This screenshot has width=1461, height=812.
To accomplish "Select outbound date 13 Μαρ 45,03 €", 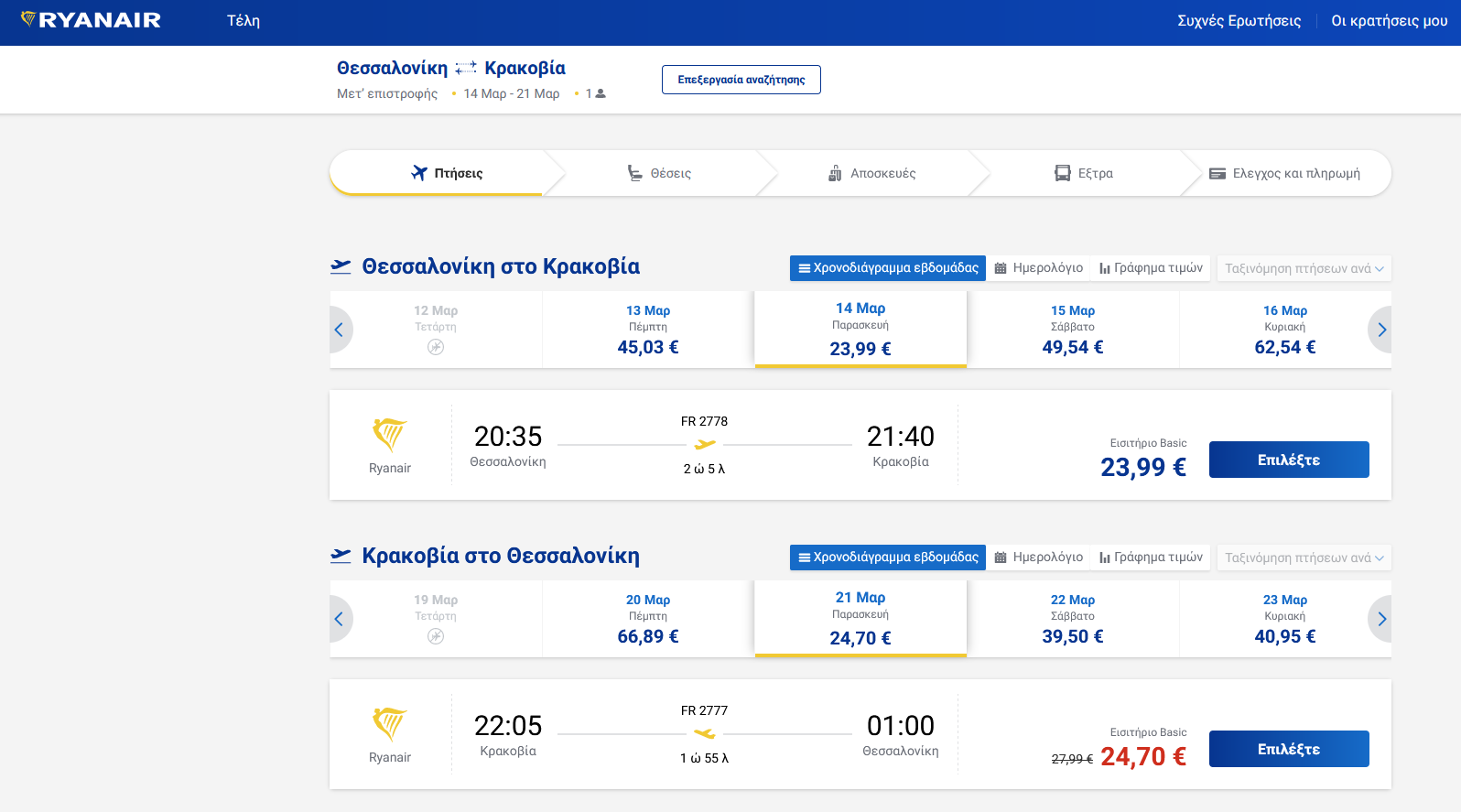I will [x=648, y=330].
